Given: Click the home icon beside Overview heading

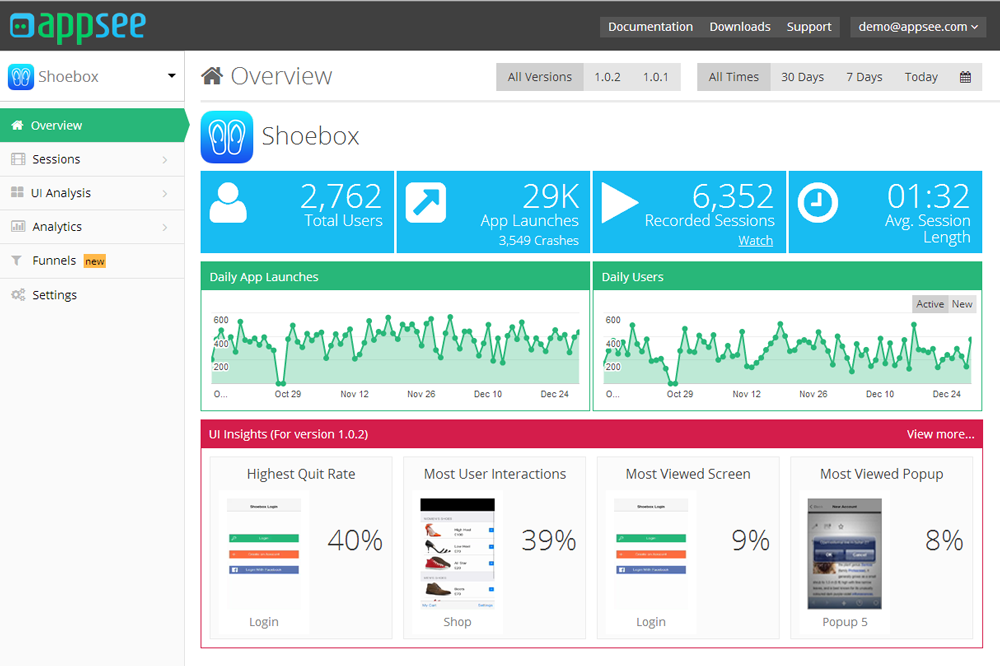Looking at the screenshot, I should coord(212,76).
